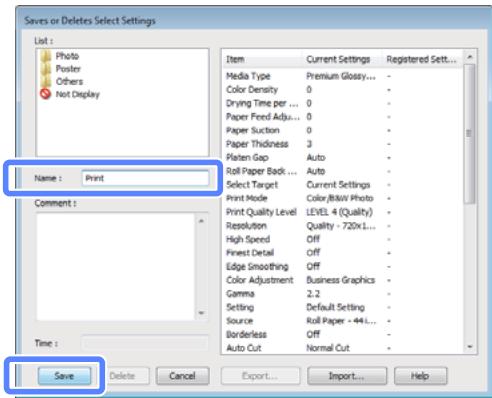Screen dimensions: 492x398
Task: Open the Import... dialog button
Action: click(x=347, y=376)
